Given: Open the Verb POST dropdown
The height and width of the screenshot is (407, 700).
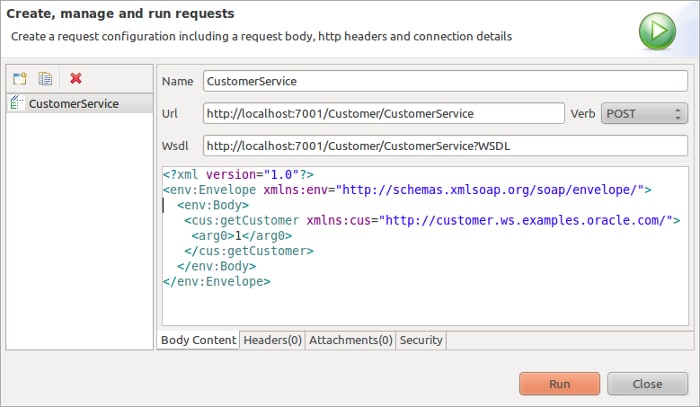Looking at the screenshot, I should [x=644, y=113].
